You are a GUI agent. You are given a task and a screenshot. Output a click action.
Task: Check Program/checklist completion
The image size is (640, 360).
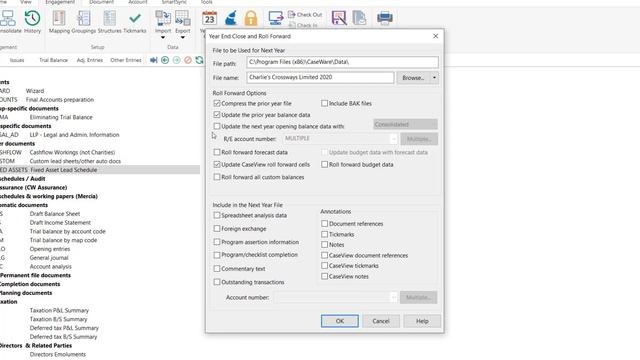click(x=217, y=255)
